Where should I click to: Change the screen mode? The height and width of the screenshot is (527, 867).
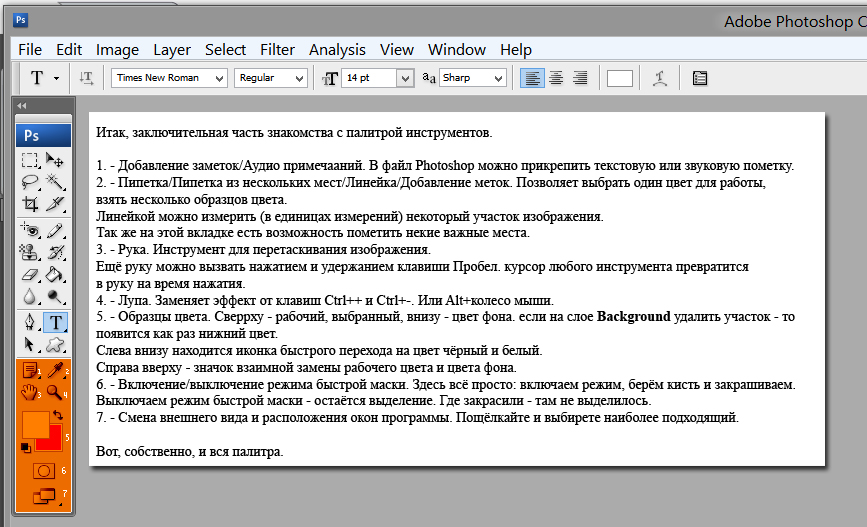44,497
